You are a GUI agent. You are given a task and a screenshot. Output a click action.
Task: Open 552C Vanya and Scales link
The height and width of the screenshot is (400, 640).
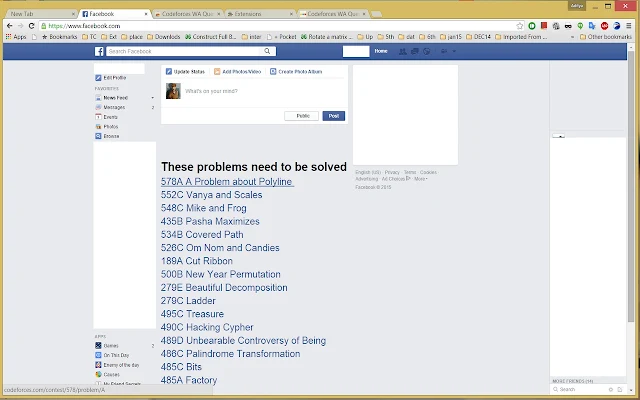tap(211, 195)
